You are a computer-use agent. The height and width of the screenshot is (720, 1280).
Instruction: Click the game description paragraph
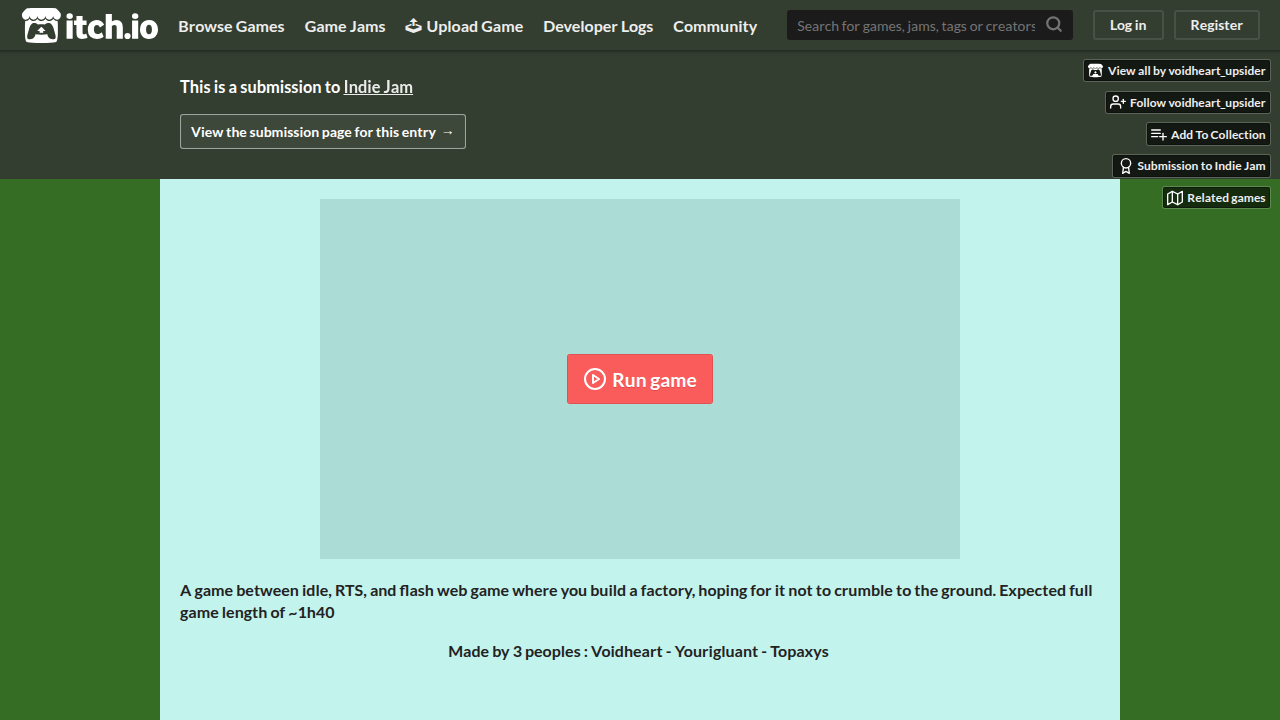[x=636, y=601]
